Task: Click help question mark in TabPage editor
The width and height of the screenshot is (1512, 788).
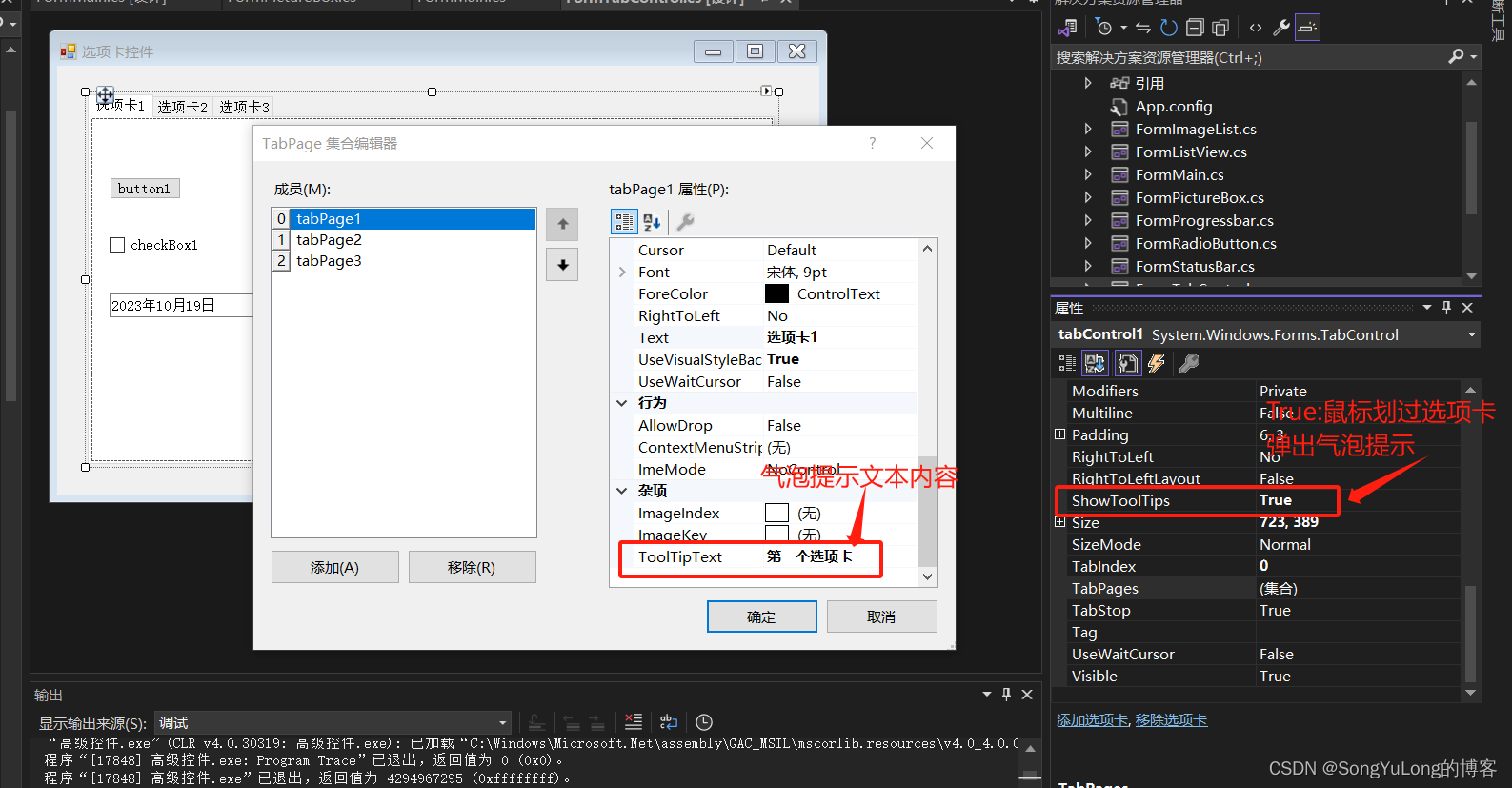Action: [872, 143]
